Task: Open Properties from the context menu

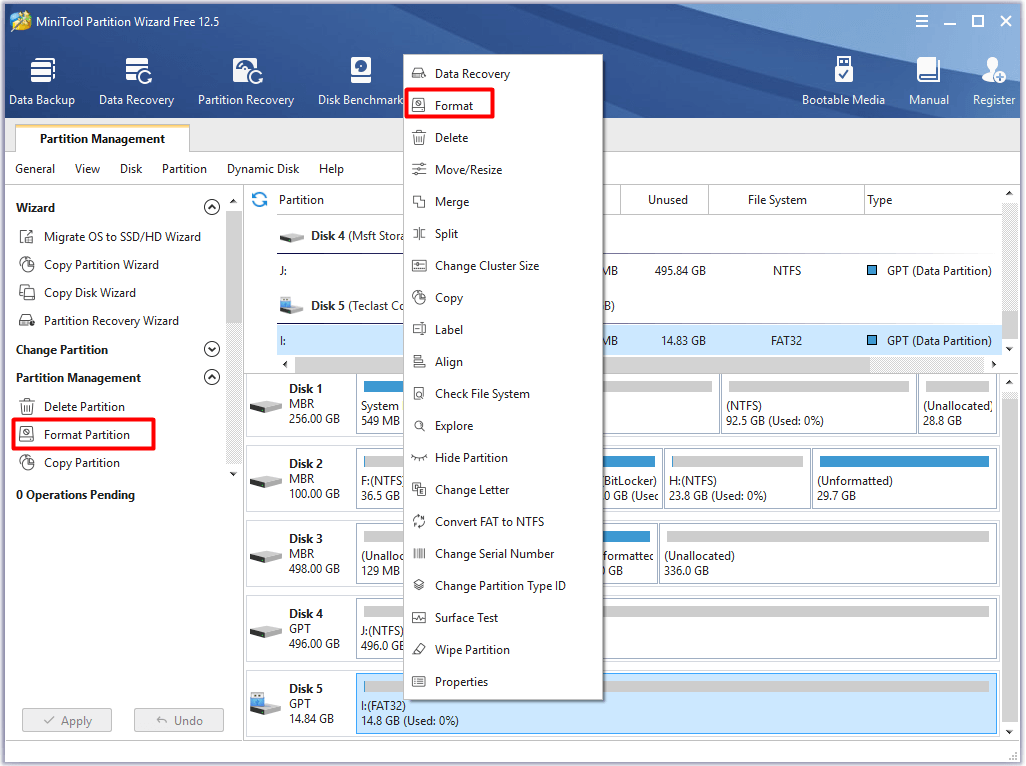Action: [x=503, y=683]
